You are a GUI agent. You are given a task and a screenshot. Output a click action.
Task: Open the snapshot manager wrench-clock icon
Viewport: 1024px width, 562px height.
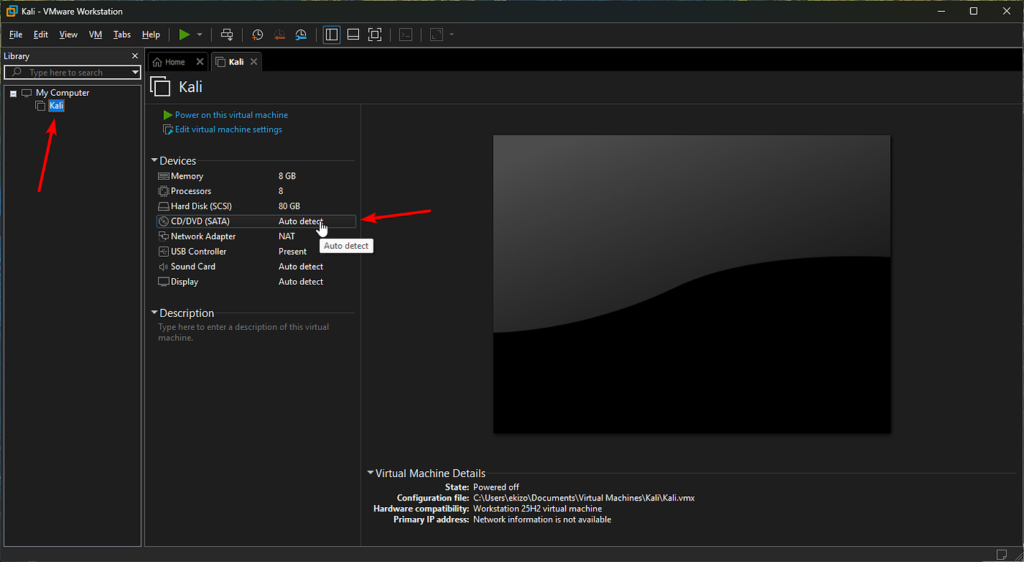301,35
